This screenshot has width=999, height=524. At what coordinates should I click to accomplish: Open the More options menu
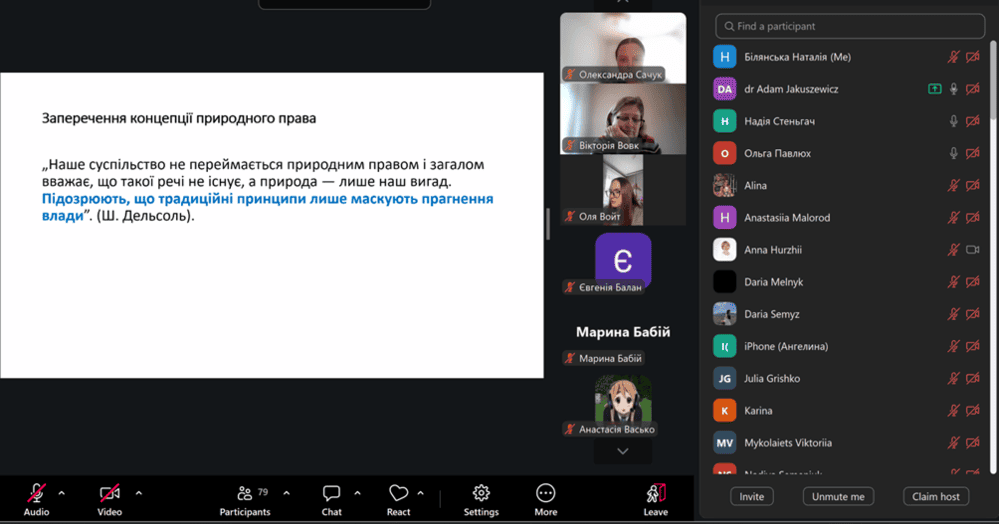tap(545, 493)
